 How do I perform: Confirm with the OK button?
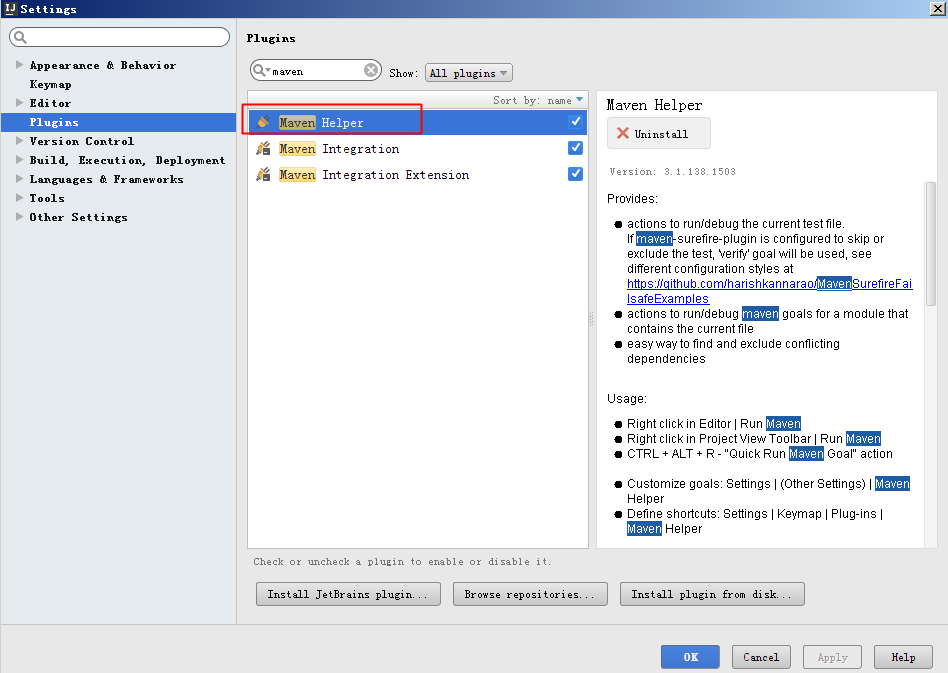pyautogui.click(x=690, y=657)
